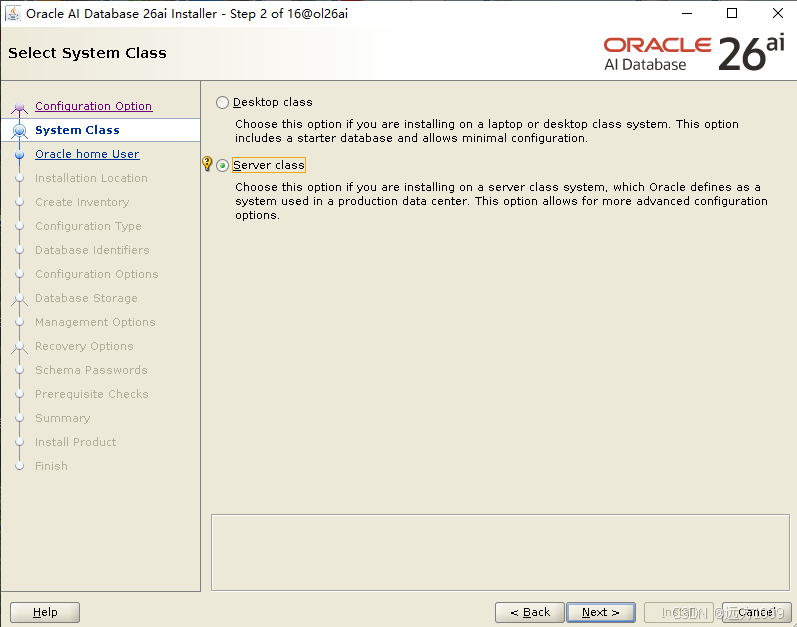This screenshot has height=627, width=797.
Task: Go back with the Back button
Action: [x=530, y=612]
